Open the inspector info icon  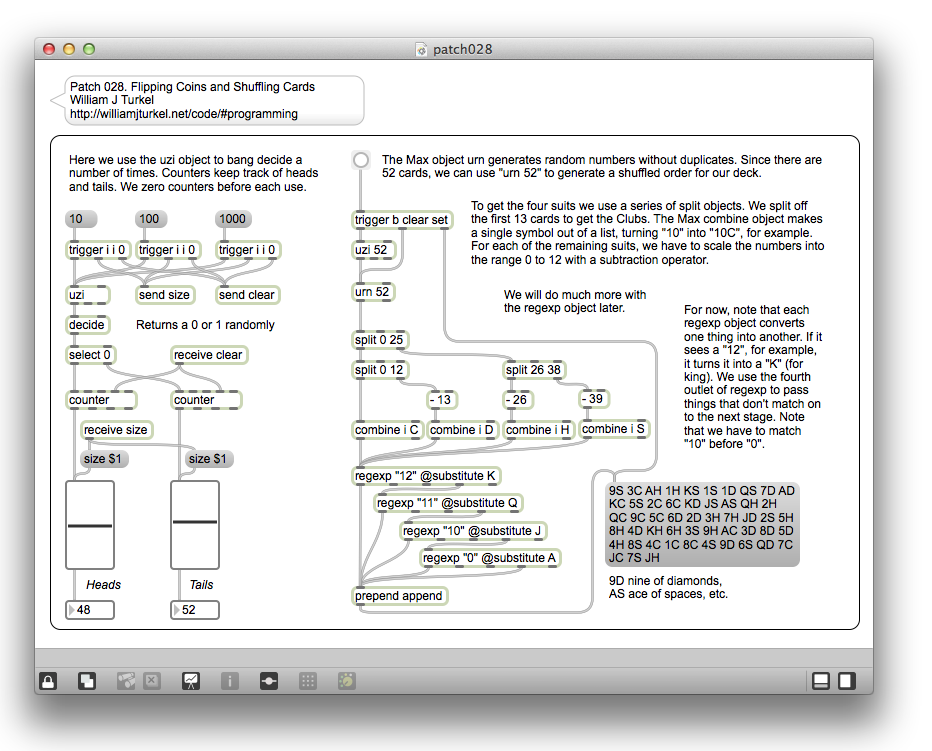click(229, 681)
